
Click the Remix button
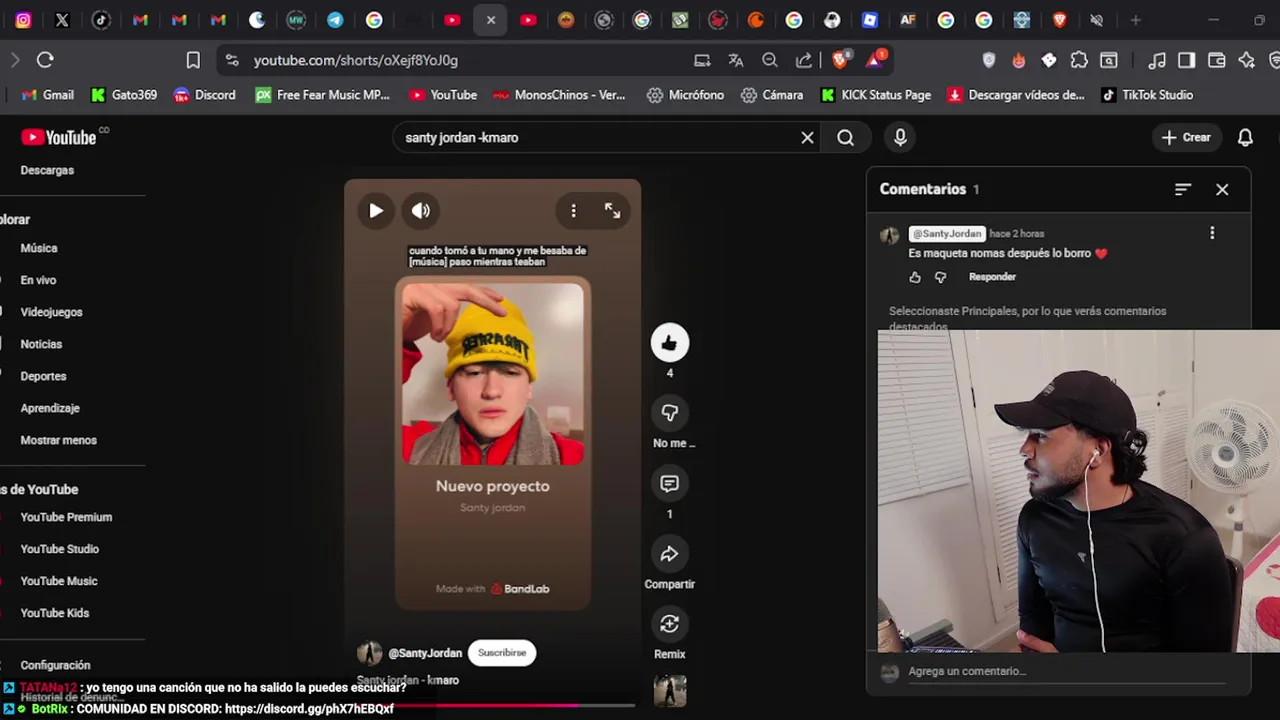point(670,624)
